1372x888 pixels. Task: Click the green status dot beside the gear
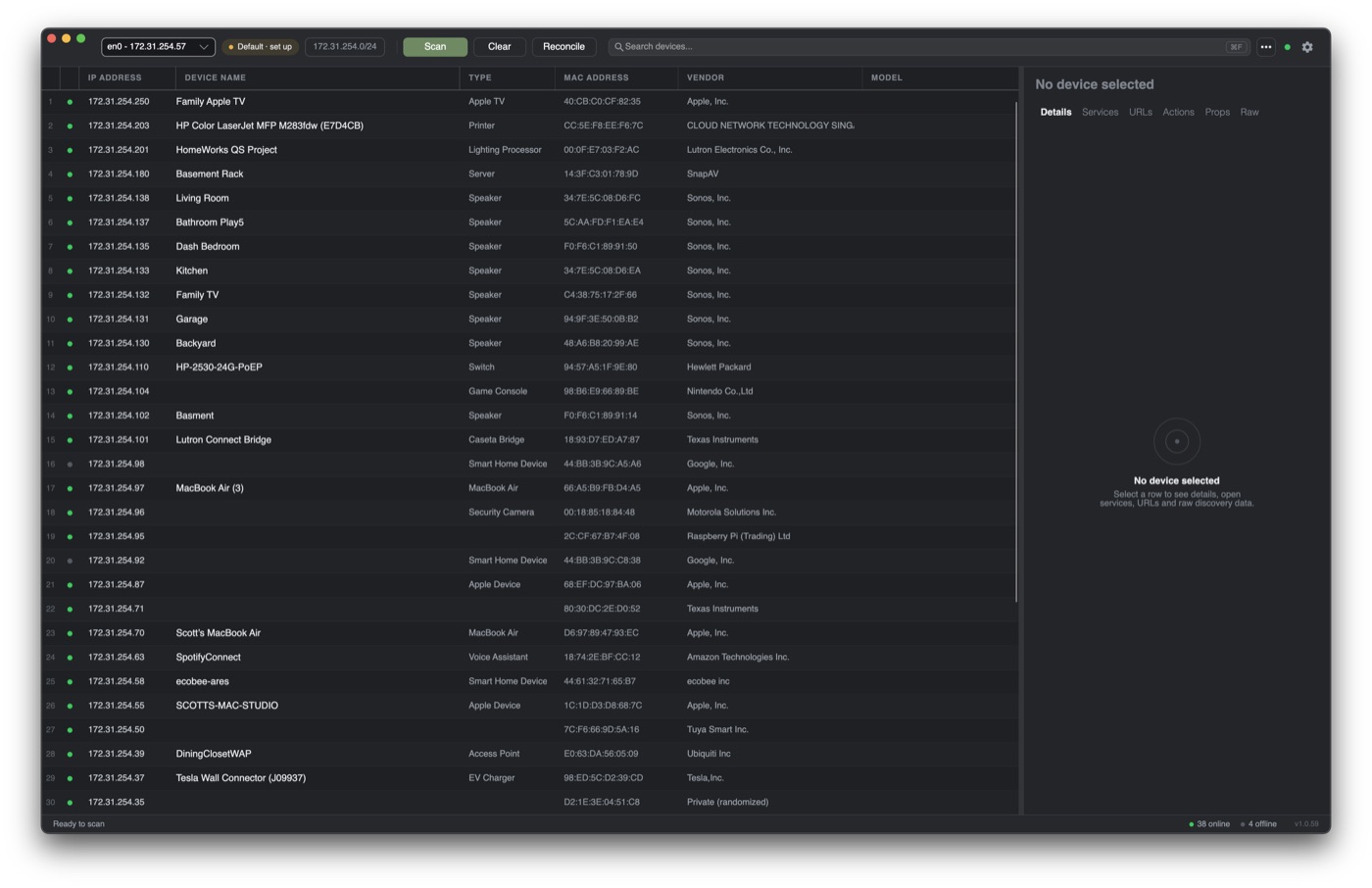point(1288,47)
